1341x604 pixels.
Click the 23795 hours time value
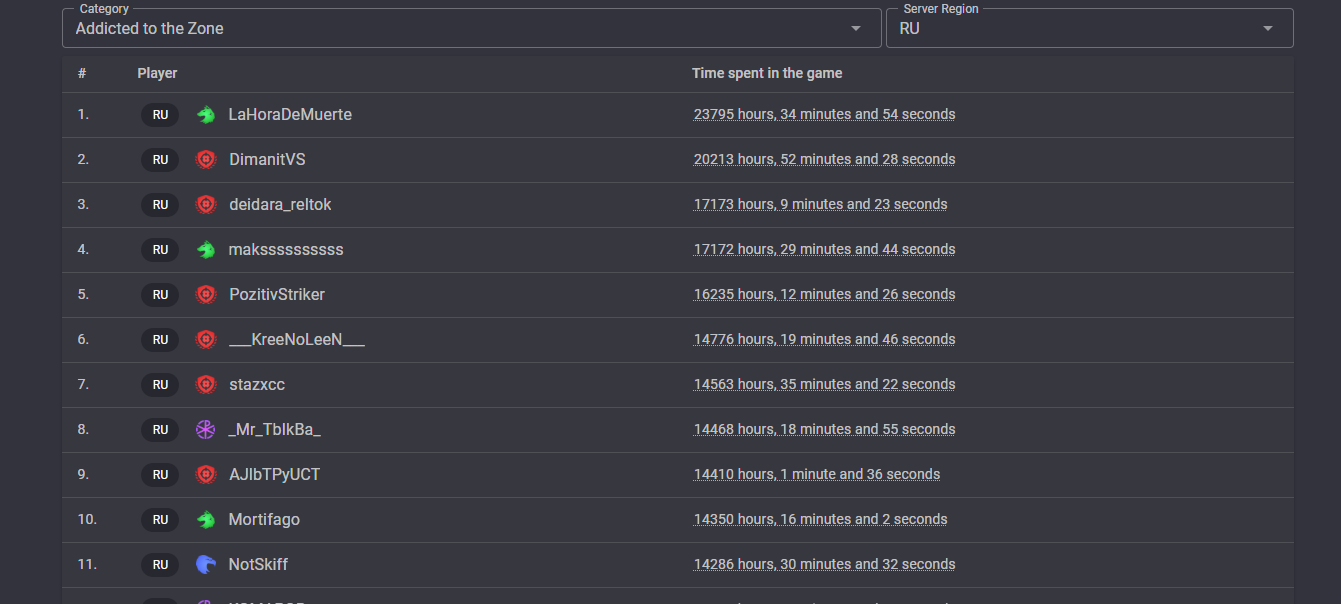click(824, 115)
